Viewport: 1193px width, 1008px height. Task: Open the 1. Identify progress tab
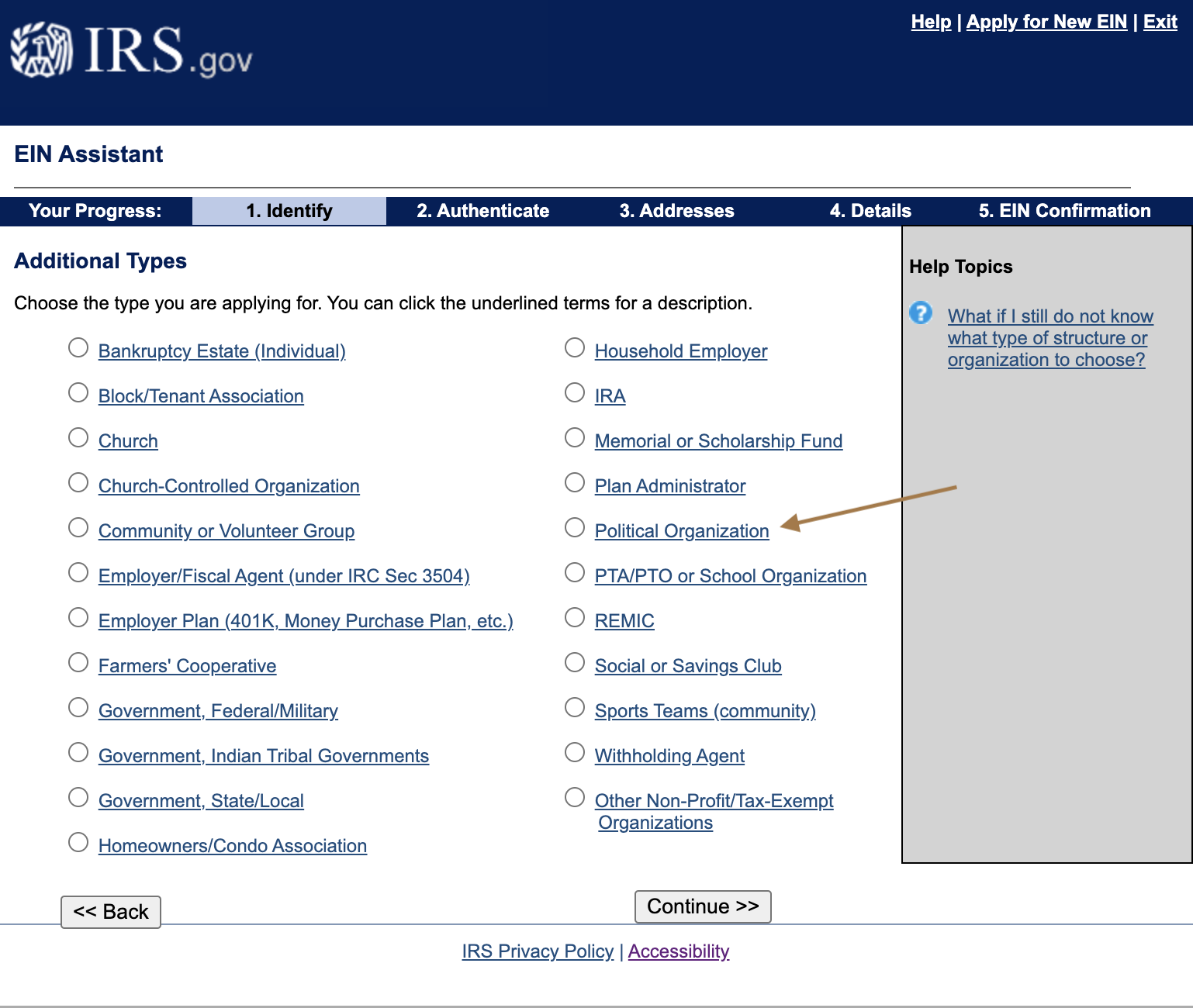point(289,211)
